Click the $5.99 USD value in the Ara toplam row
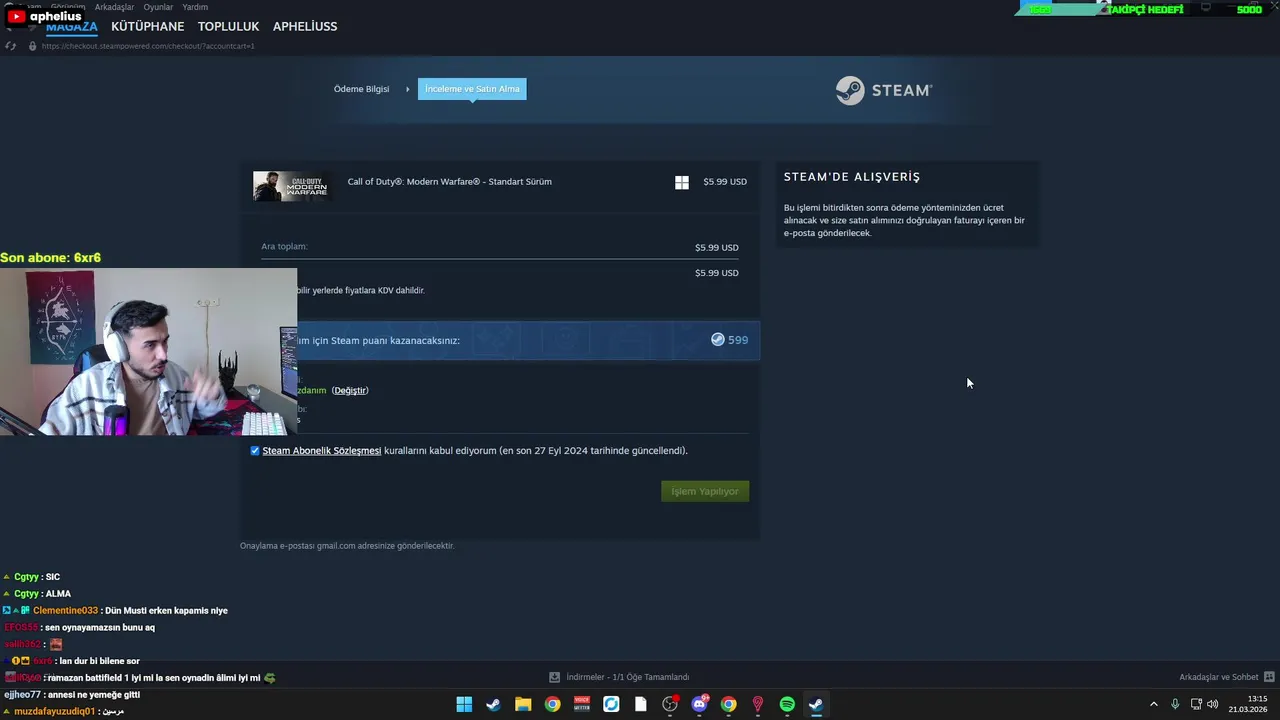The width and height of the screenshot is (1280, 720). point(717,248)
